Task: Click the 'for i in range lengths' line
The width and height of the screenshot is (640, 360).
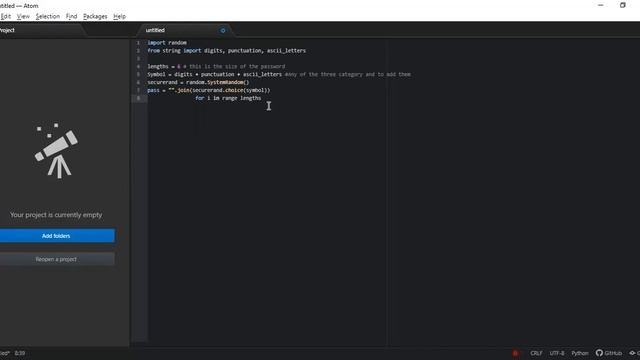Action: (228, 98)
